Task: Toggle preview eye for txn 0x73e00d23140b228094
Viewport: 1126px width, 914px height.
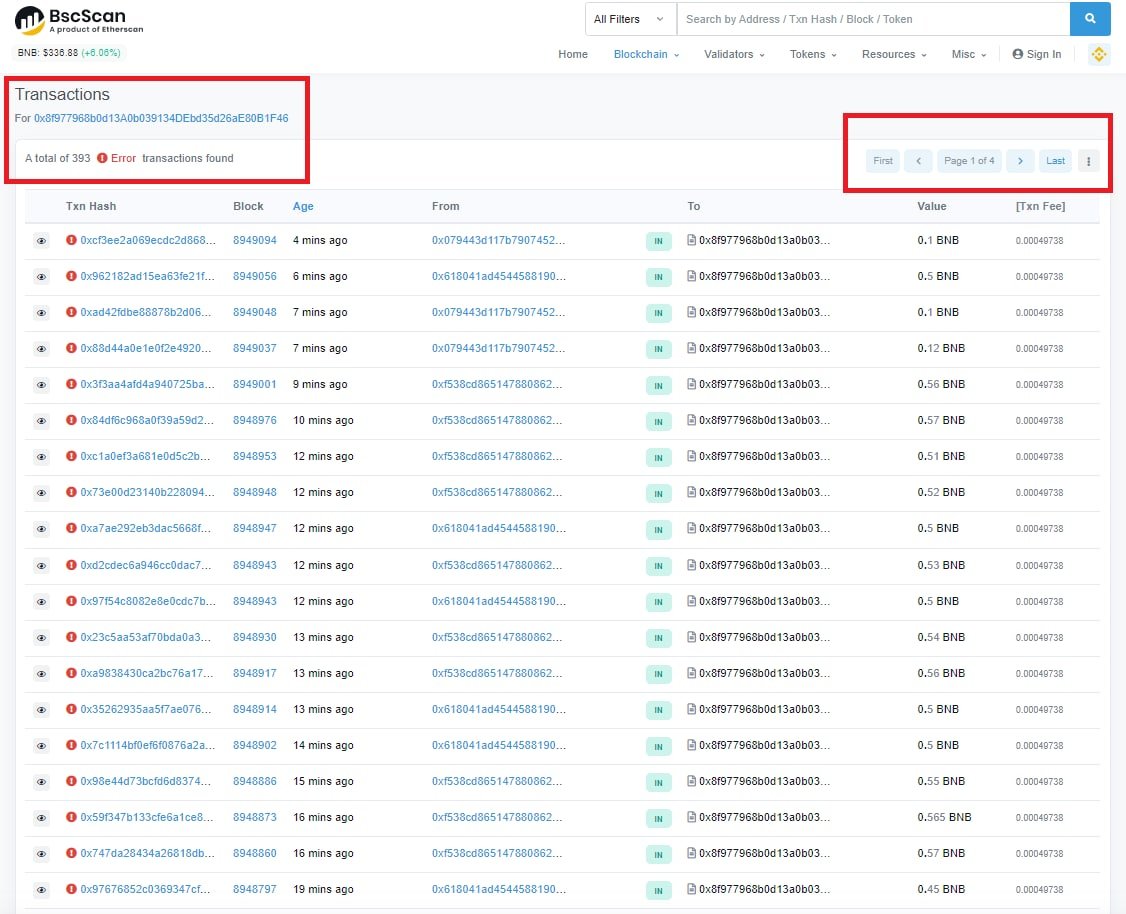Action: 42,493
